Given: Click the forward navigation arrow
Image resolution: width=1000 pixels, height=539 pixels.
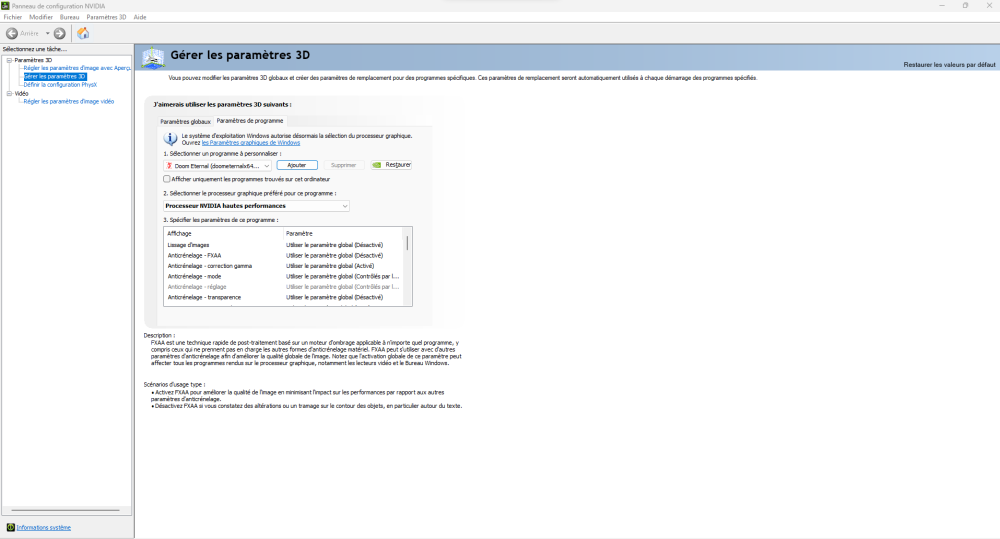Looking at the screenshot, I should tap(59, 33).
